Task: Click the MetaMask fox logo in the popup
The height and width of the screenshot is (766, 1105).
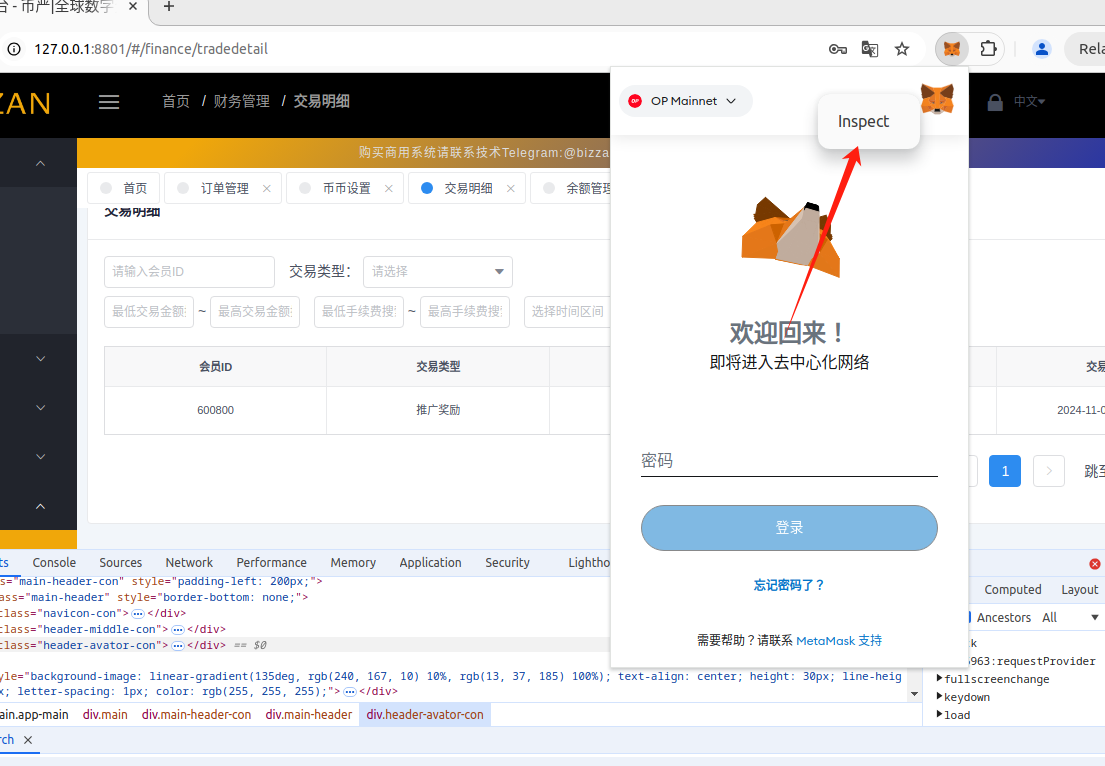Action: (x=937, y=99)
